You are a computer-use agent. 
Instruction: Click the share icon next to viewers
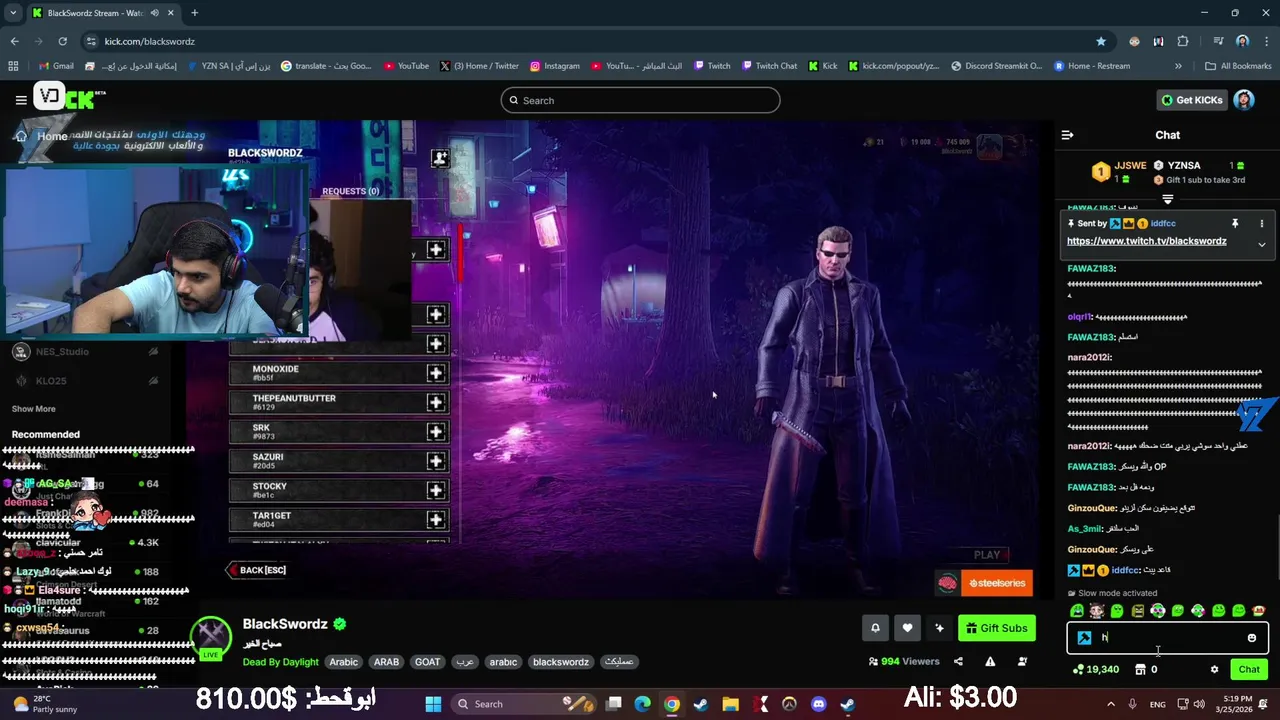pos(958,661)
